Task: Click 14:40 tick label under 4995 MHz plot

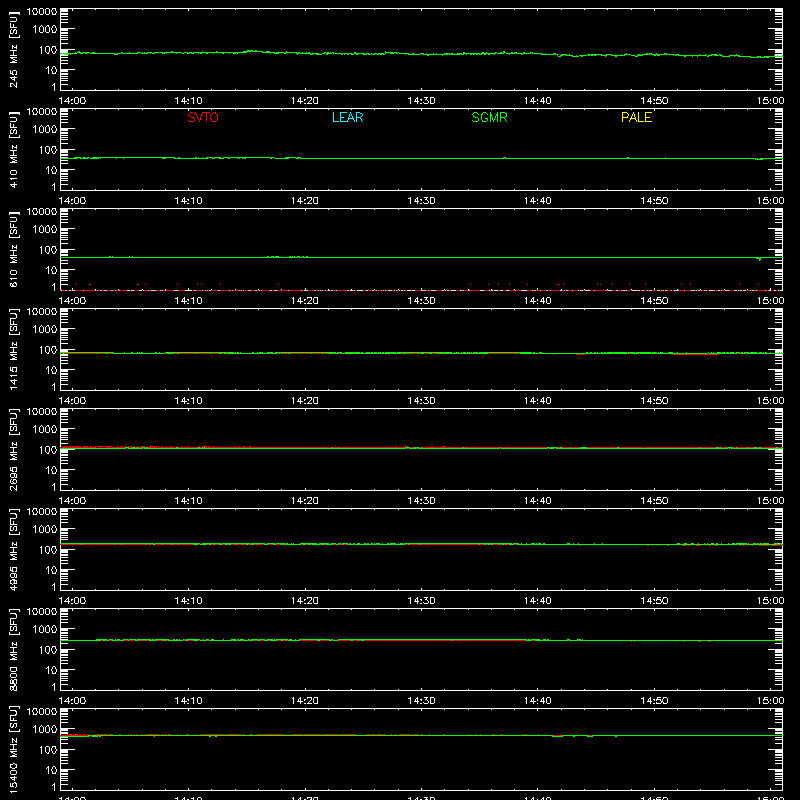Action: pos(538,601)
